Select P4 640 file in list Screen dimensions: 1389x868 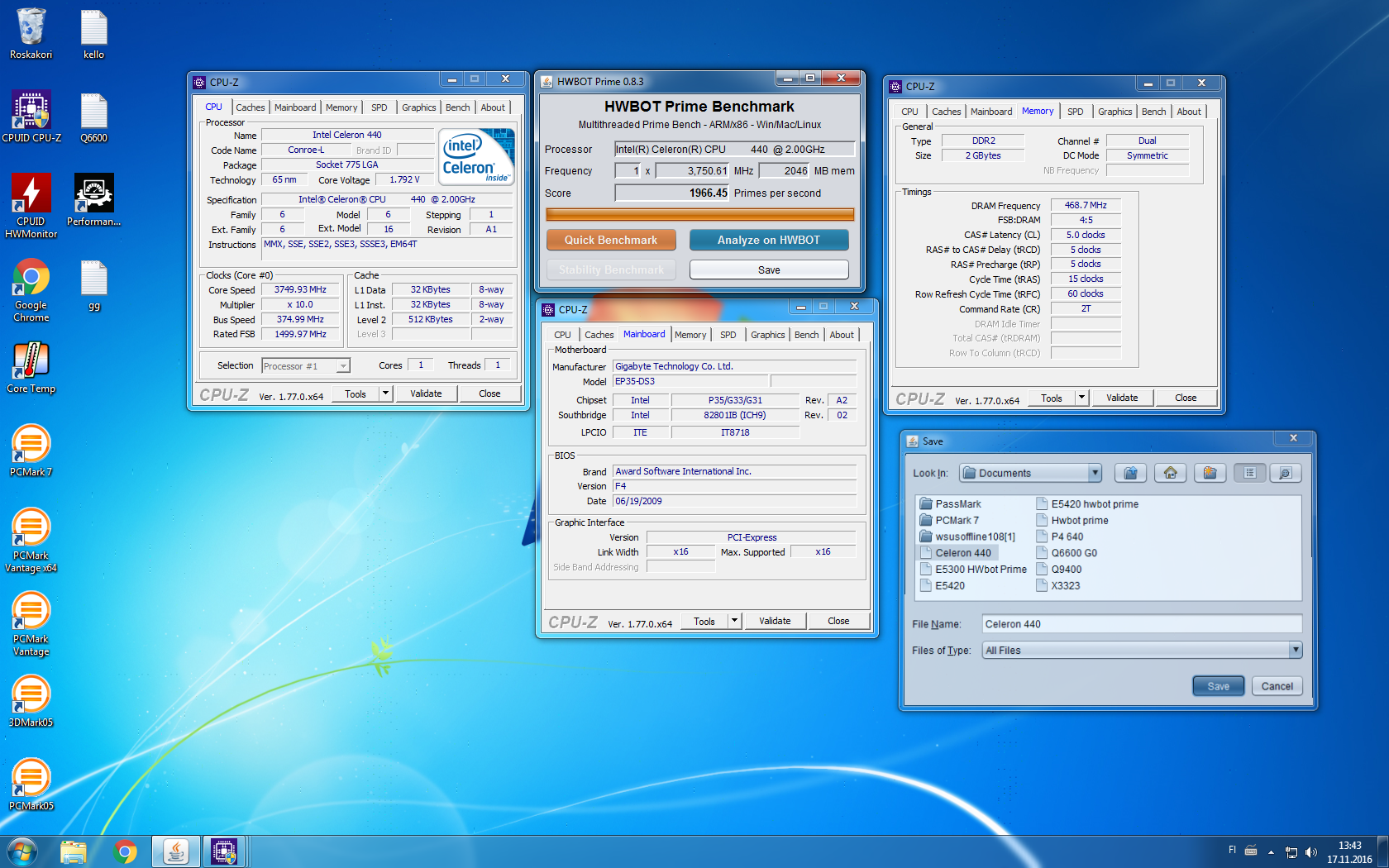click(1059, 537)
